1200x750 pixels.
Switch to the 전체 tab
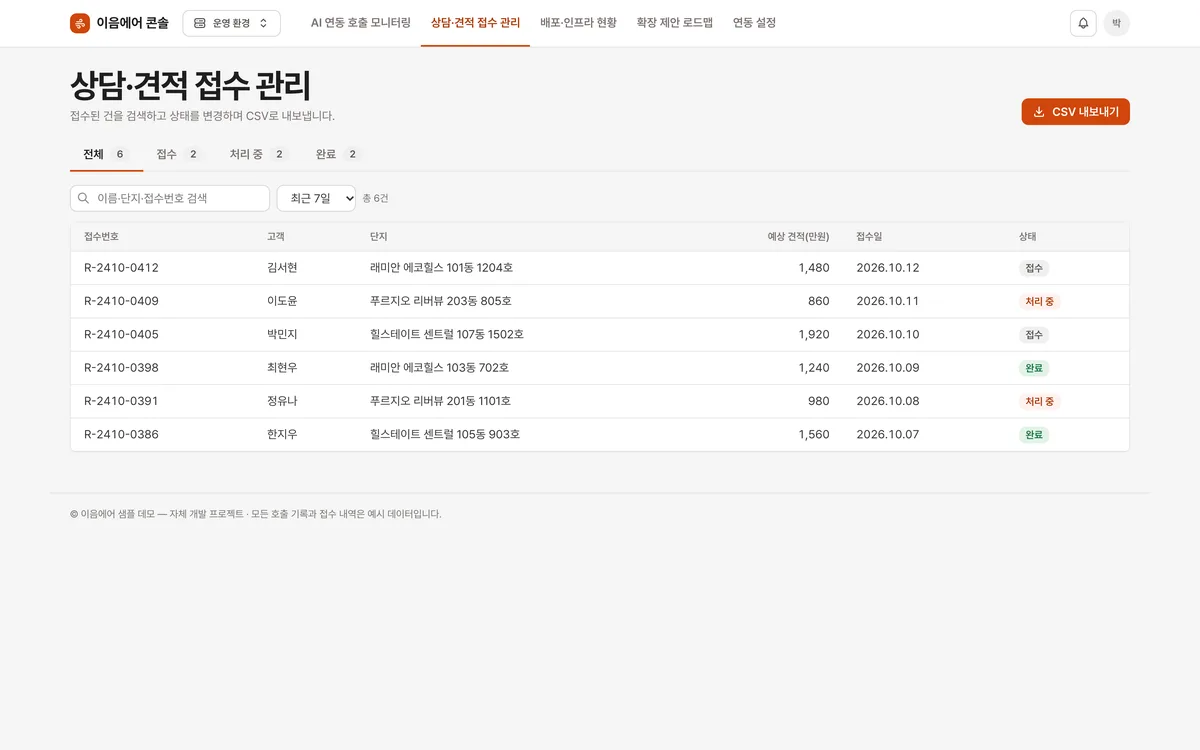pos(106,154)
